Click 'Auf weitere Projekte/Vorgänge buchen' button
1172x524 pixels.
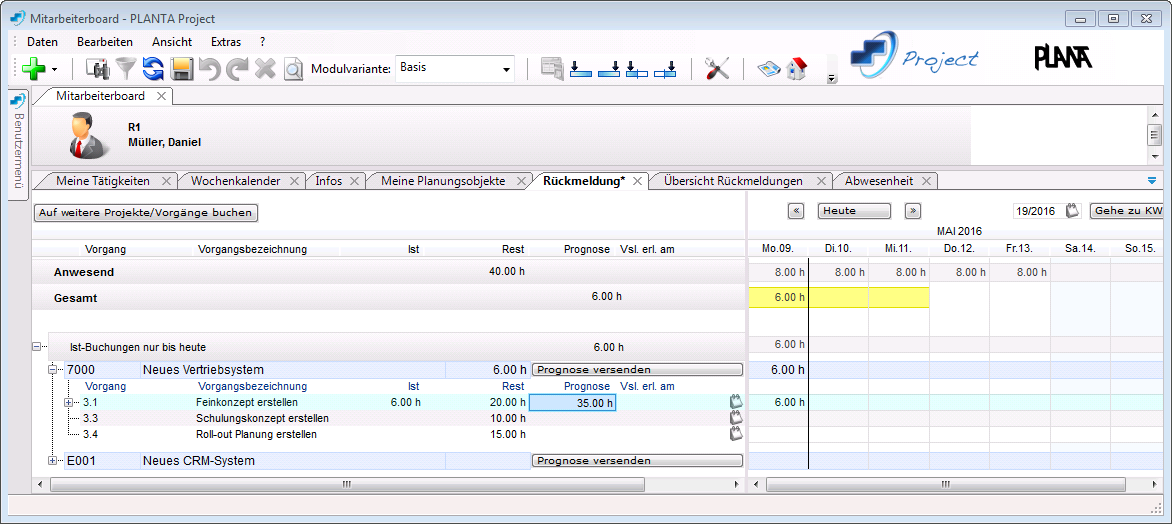146,213
